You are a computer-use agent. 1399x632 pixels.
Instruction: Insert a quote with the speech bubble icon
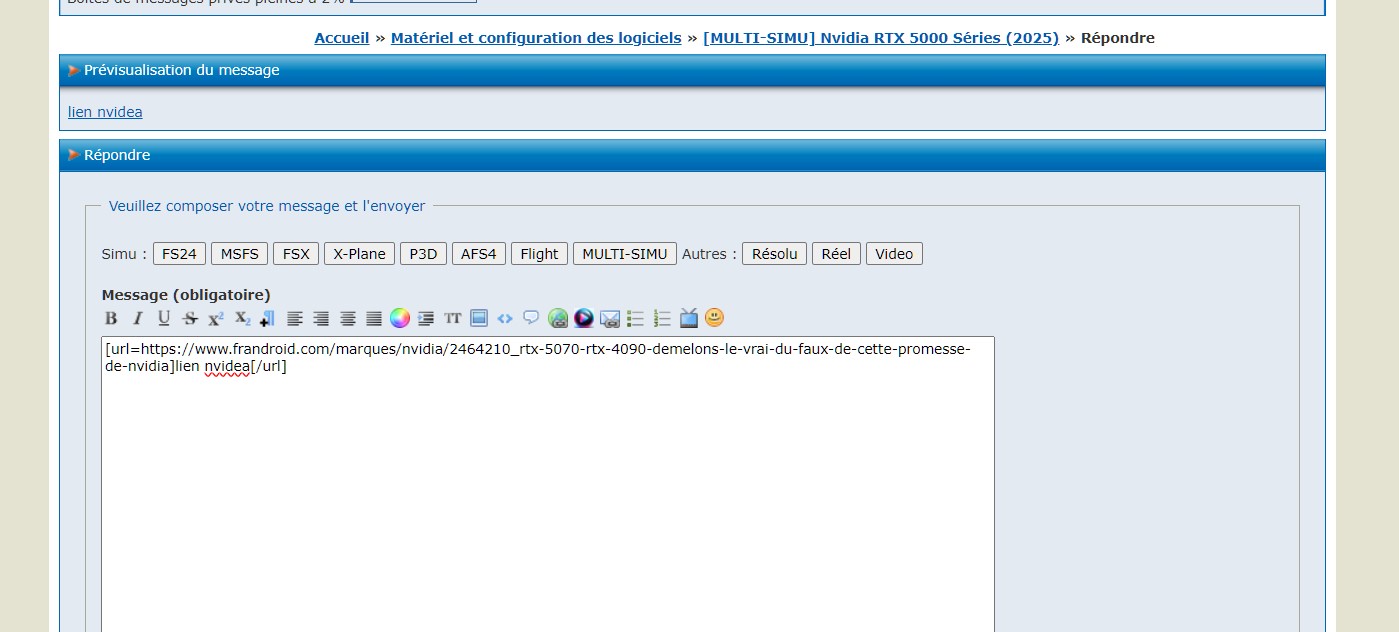pos(531,318)
